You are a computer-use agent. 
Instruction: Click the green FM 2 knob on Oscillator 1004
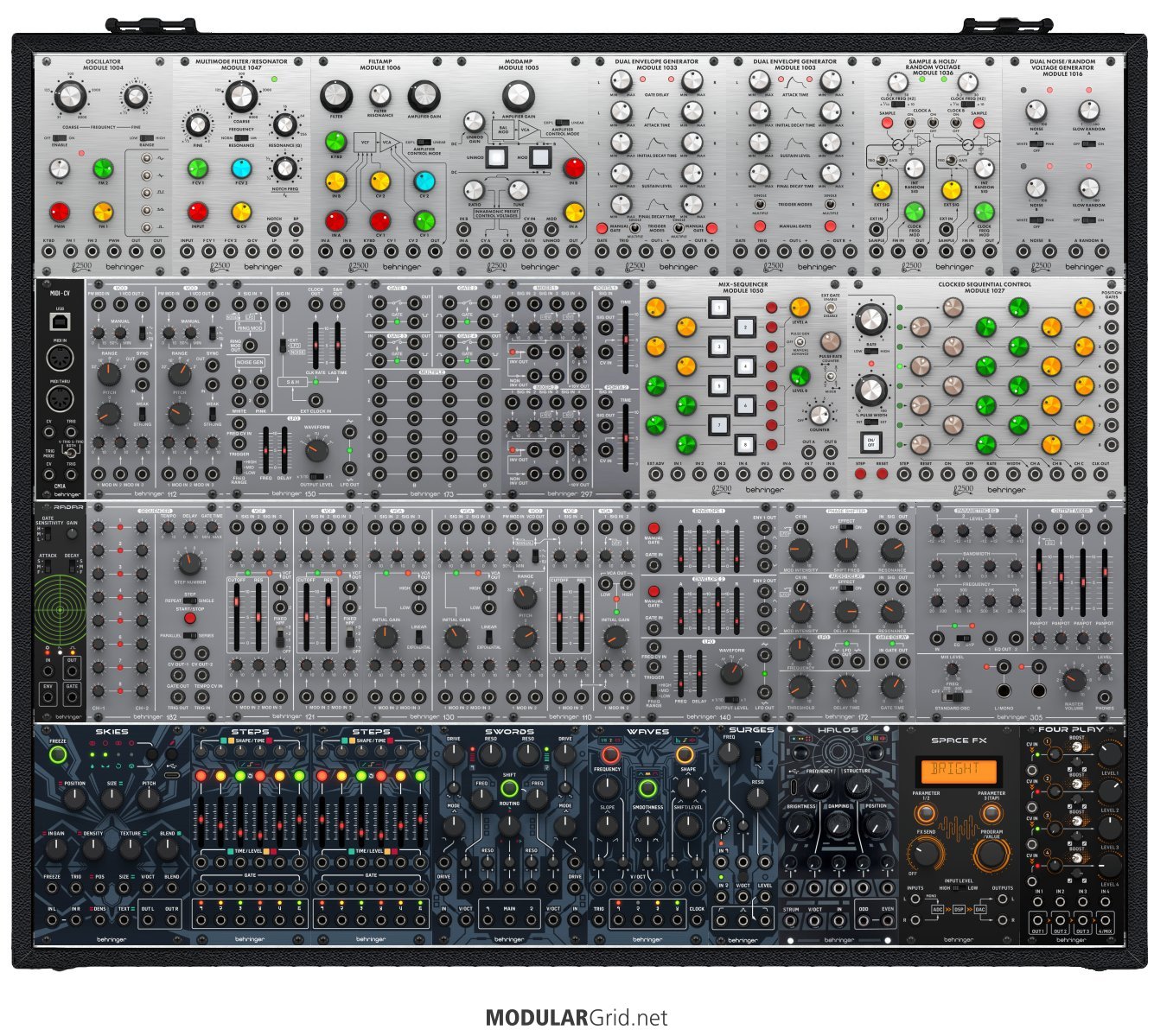(x=103, y=168)
